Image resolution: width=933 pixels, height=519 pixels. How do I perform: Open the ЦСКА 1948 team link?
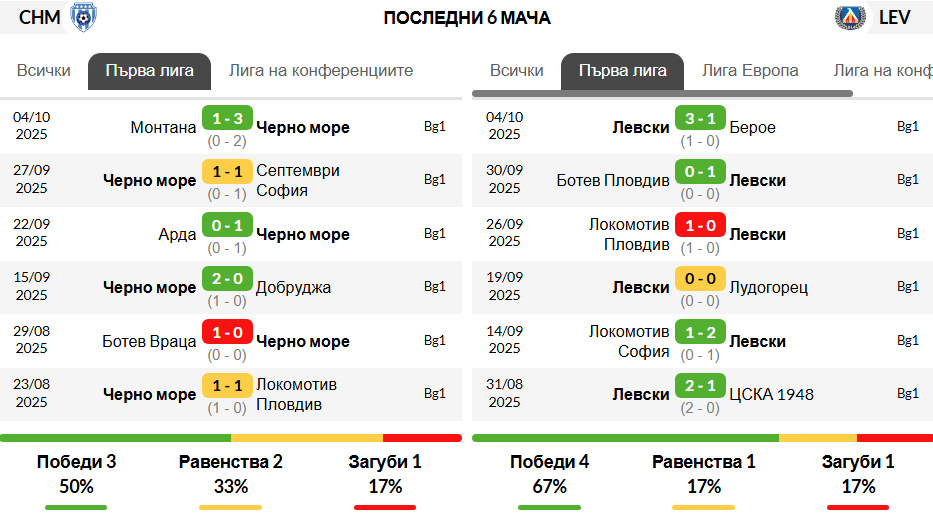coord(771,395)
